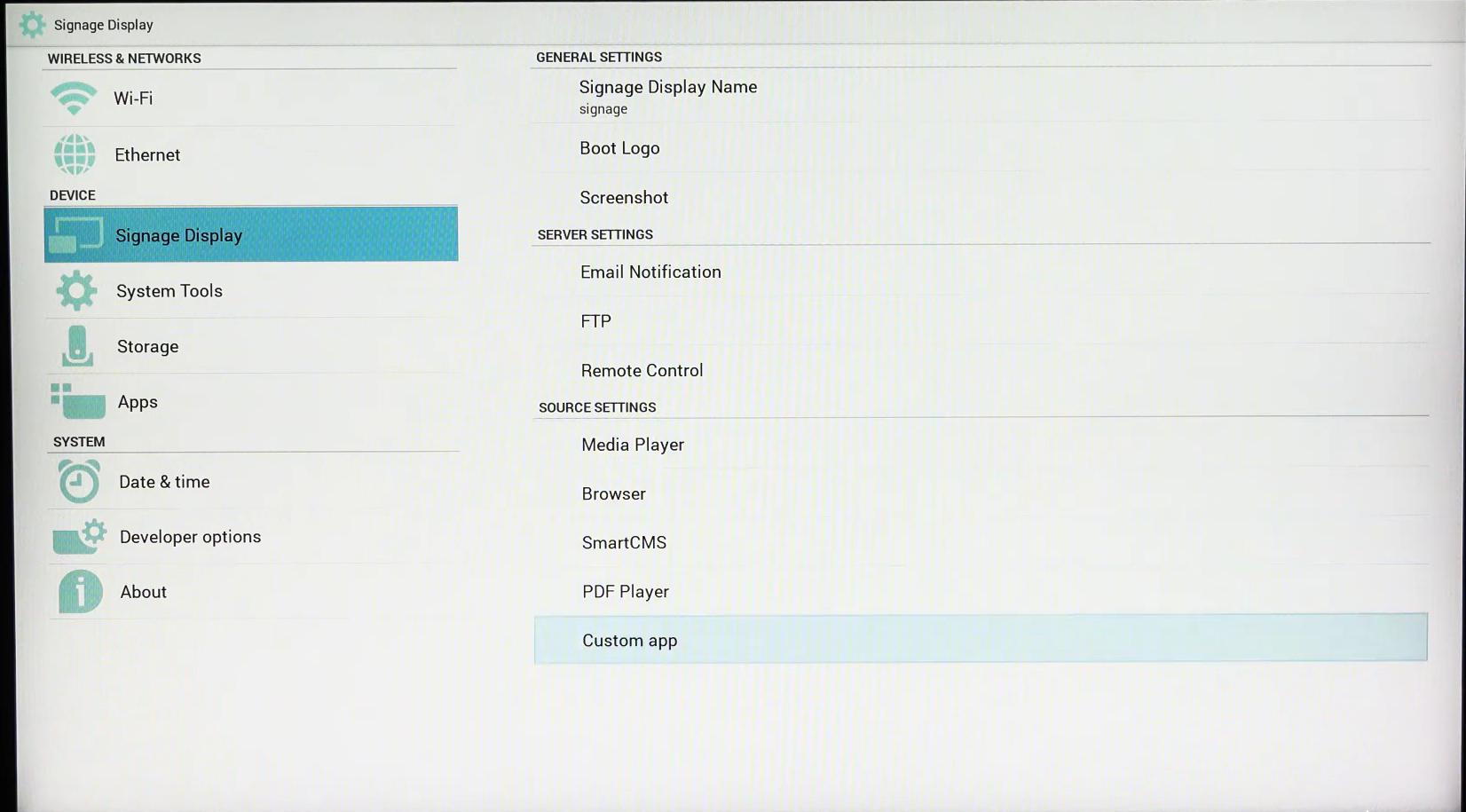Select About in sidebar
1466x812 pixels.
click(x=256, y=592)
